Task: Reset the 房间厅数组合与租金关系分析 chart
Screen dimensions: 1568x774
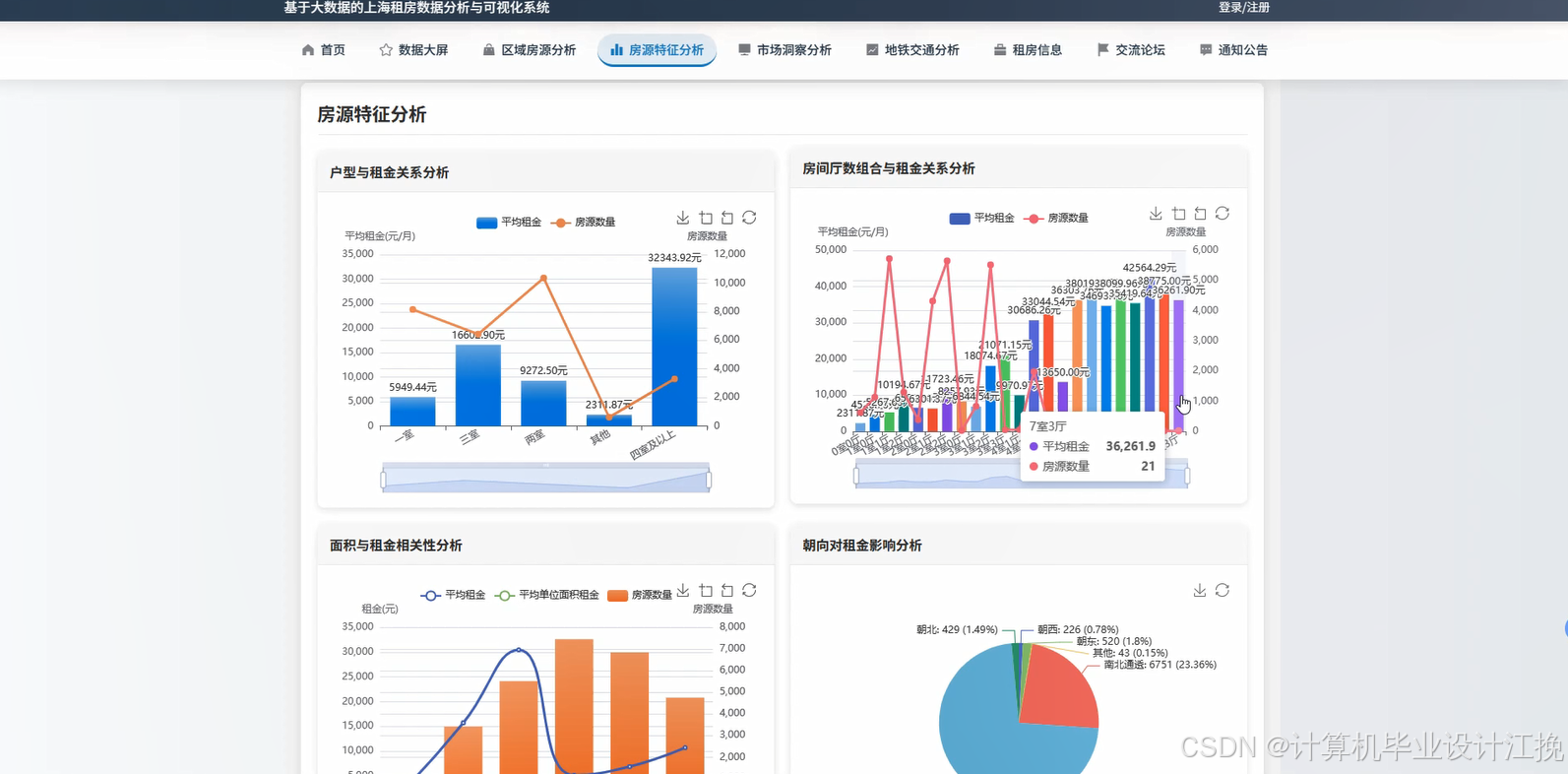Action: click(1223, 214)
